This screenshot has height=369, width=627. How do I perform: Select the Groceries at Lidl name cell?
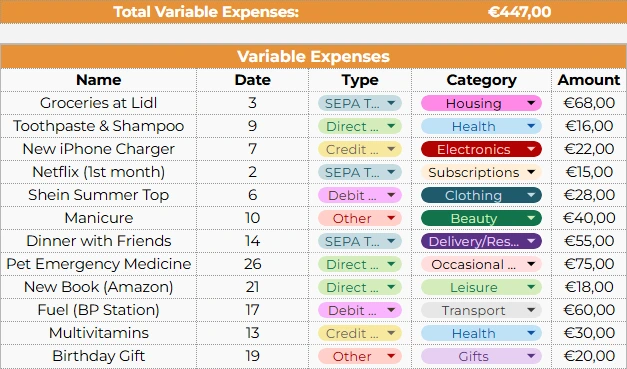(99, 103)
